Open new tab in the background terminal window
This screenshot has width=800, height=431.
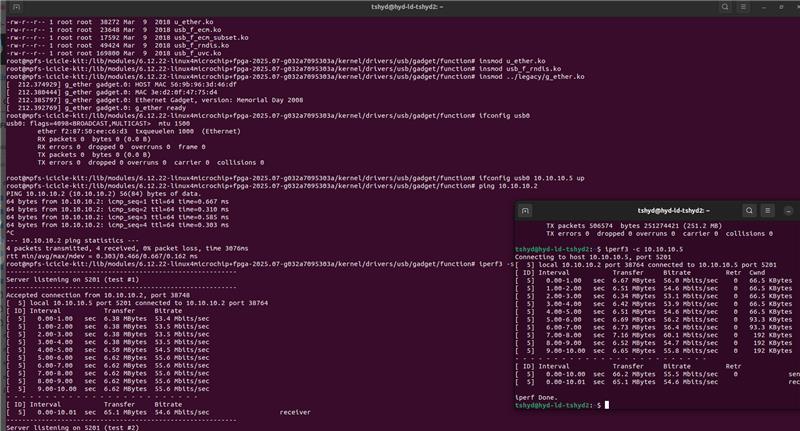(x=16, y=7)
